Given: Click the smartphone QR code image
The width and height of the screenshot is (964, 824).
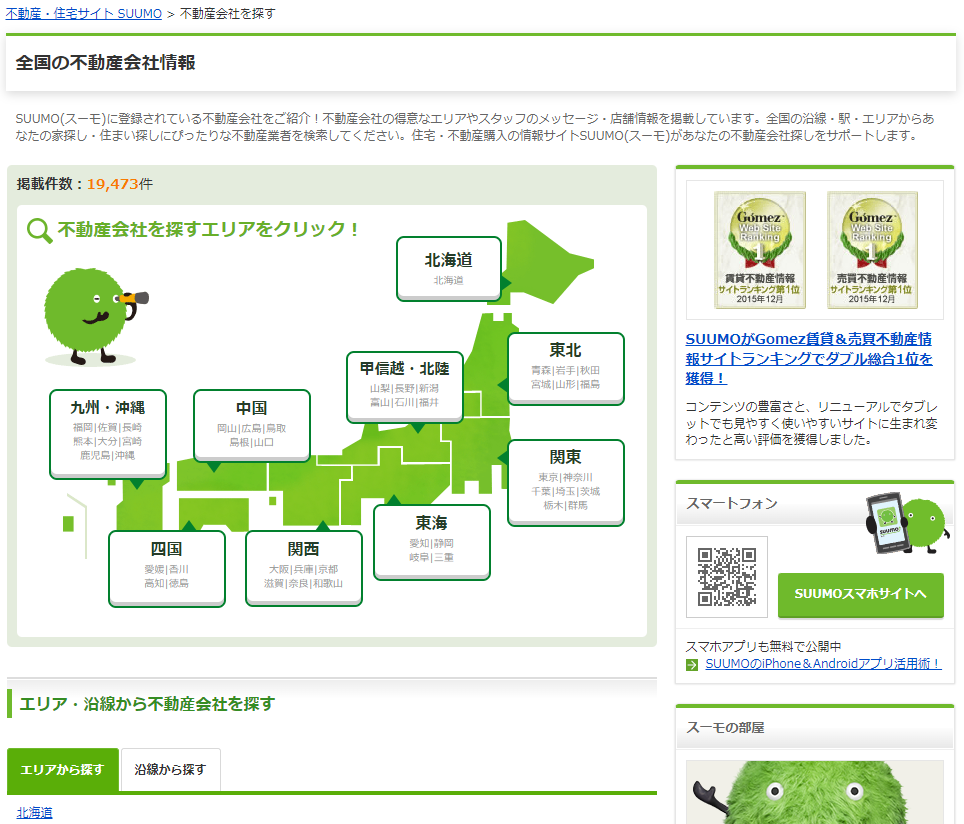Looking at the screenshot, I should [x=727, y=576].
